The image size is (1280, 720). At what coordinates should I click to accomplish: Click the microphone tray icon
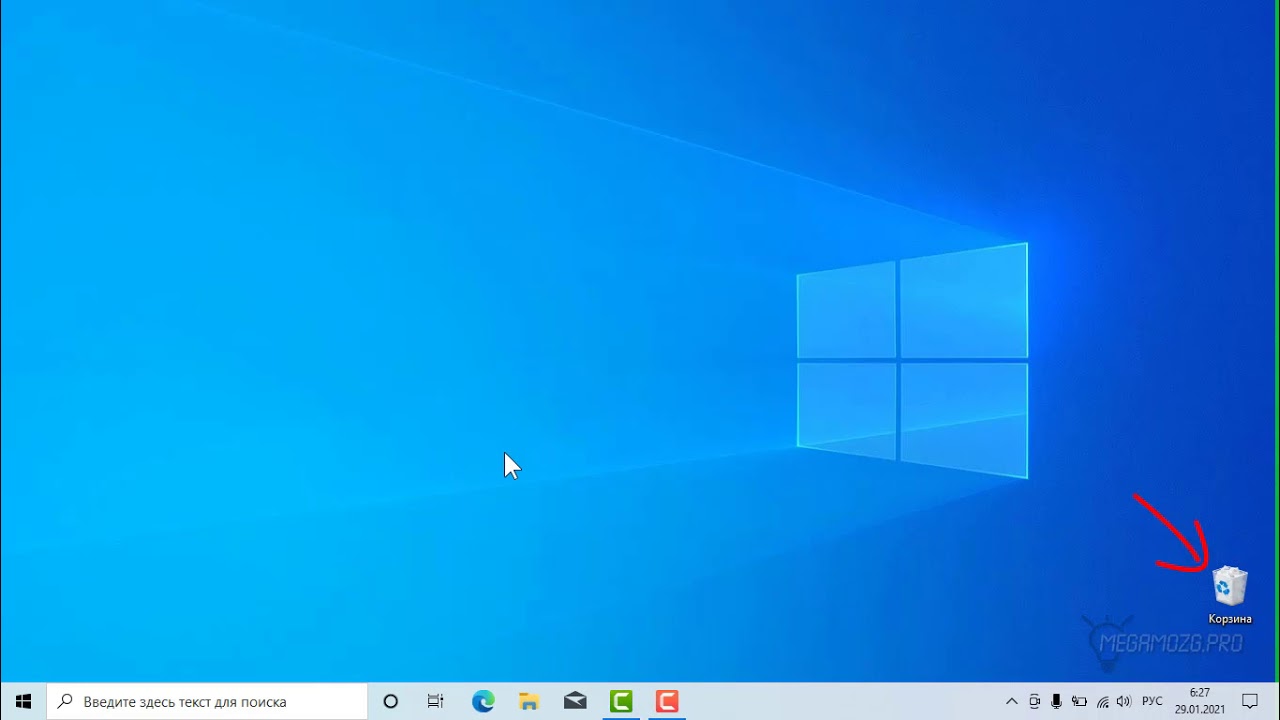point(1057,701)
